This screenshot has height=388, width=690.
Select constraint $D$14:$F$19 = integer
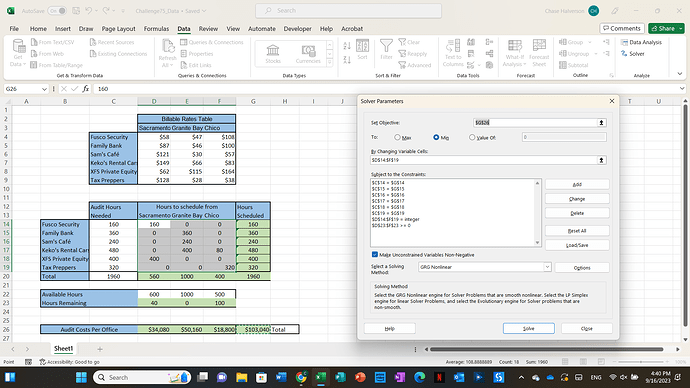tap(396, 219)
